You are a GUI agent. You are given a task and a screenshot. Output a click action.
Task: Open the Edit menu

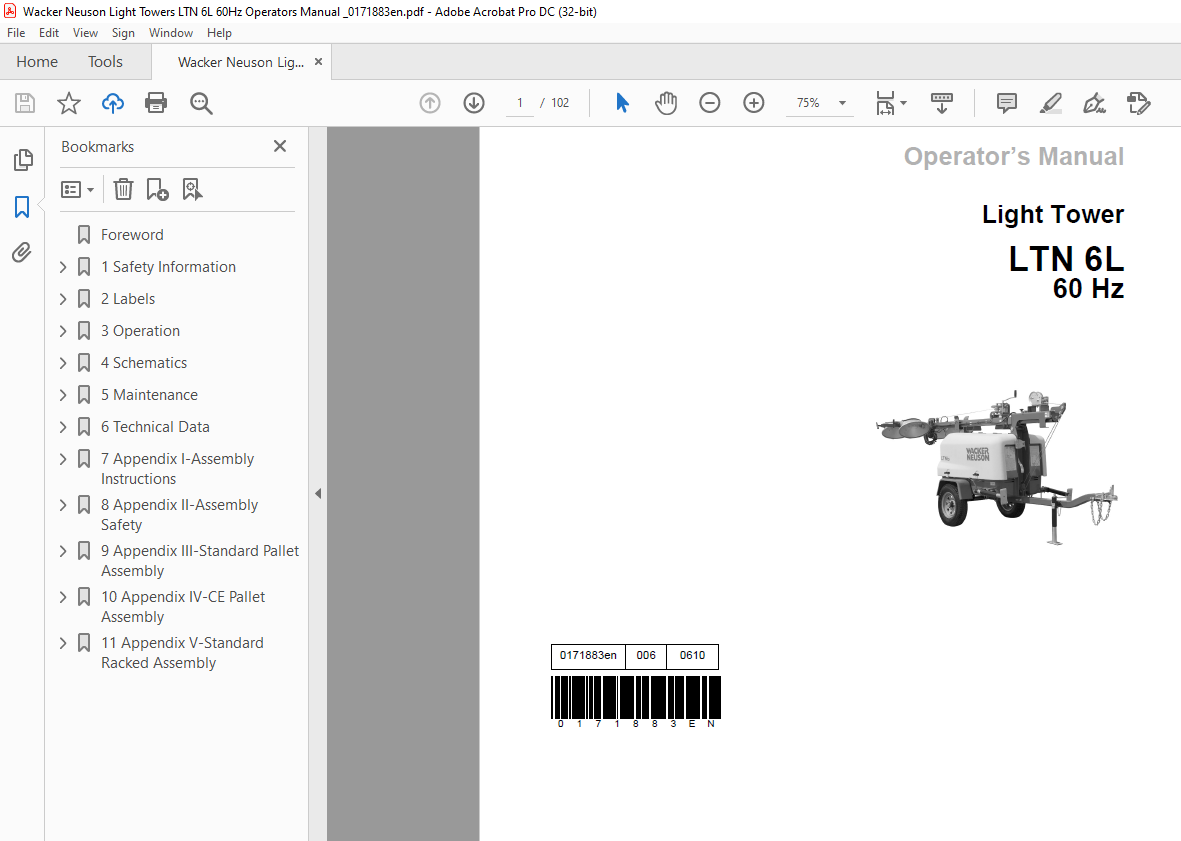click(49, 33)
